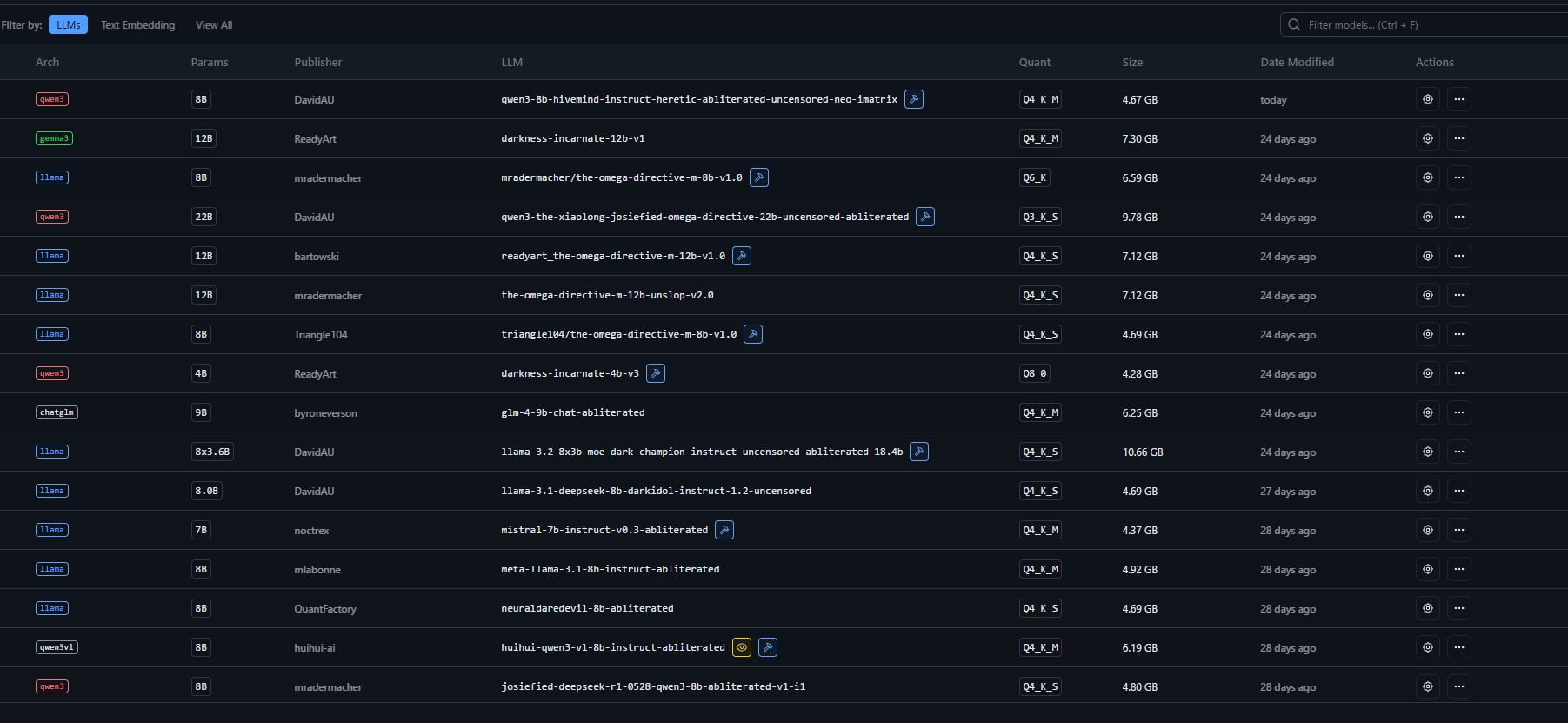The height and width of the screenshot is (723, 1568).
Task: Sort by the Quant column header
Action: click(1035, 62)
